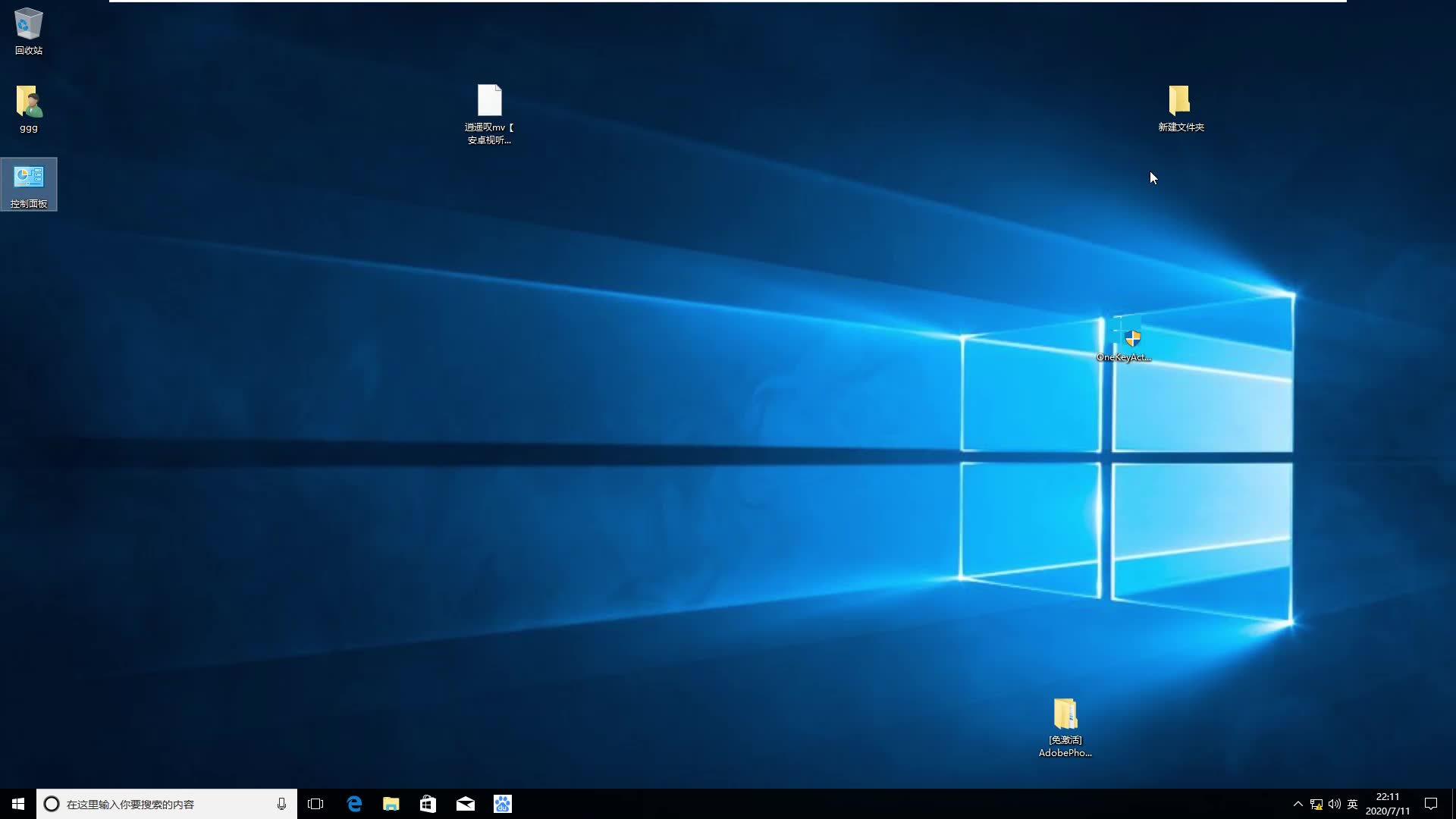Launch Microsoft Edge from taskbar
The width and height of the screenshot is (1456, 819).
coord(354,804)
